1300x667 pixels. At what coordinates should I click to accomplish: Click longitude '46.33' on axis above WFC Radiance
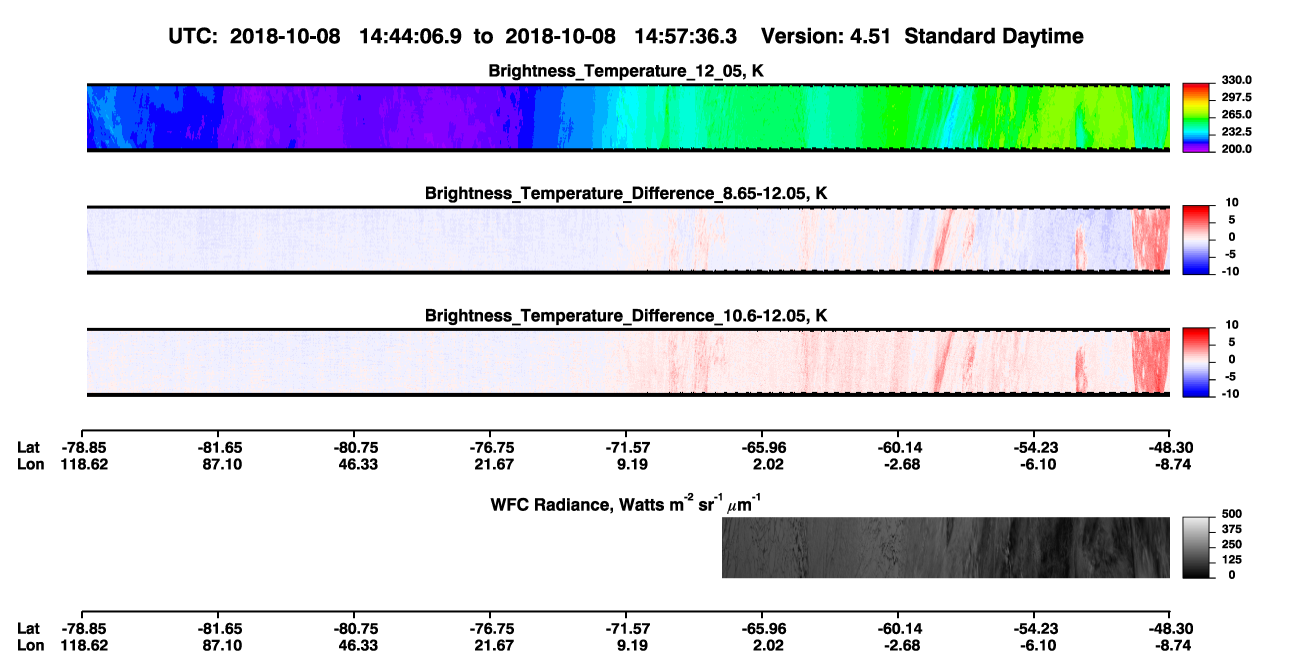pyautogui.click(x=354, y=464)
